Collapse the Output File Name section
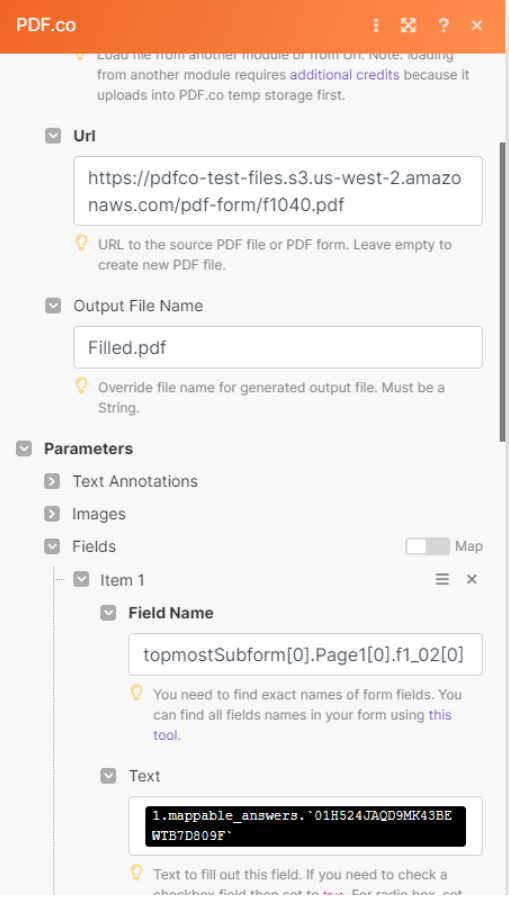This screenshot has width=509, height=897. pos(53,305)
